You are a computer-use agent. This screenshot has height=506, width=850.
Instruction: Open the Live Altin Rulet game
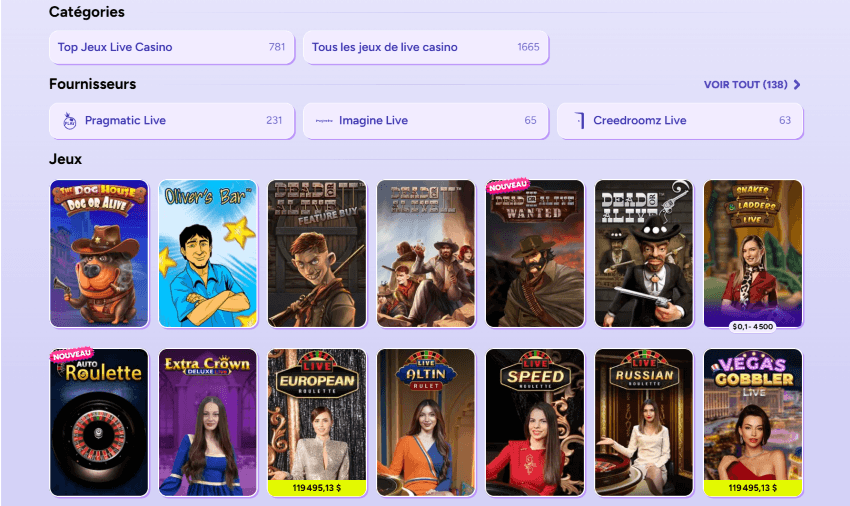[x=426, y=422]
